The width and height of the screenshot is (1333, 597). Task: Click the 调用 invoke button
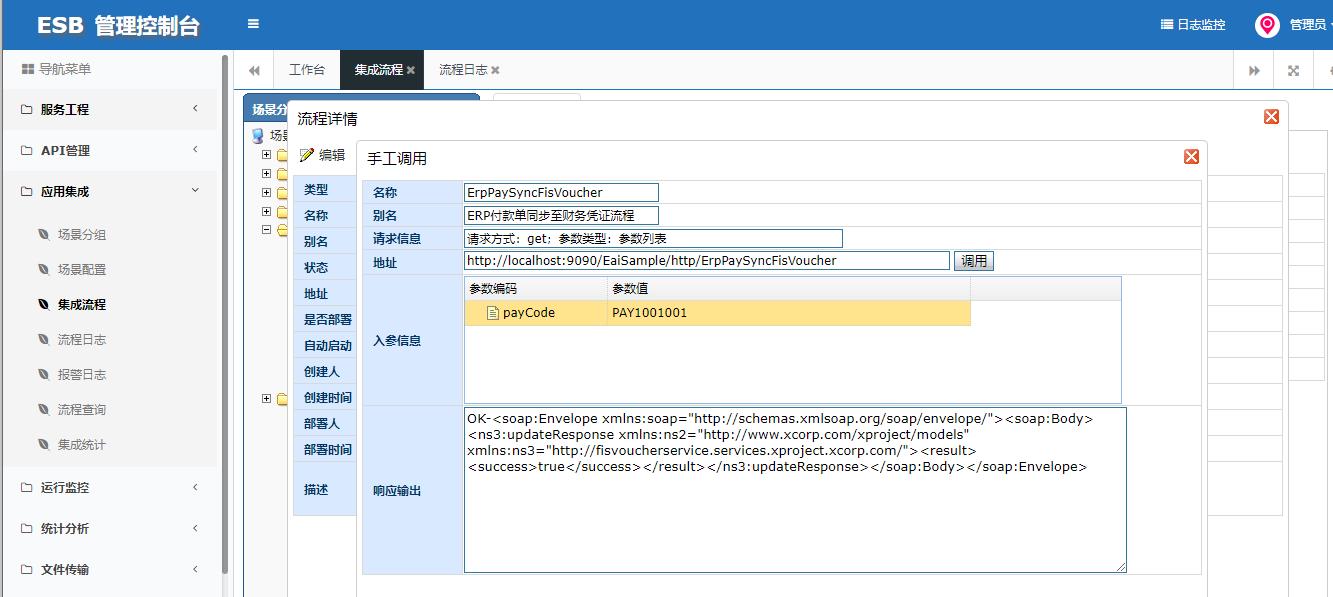973,260
